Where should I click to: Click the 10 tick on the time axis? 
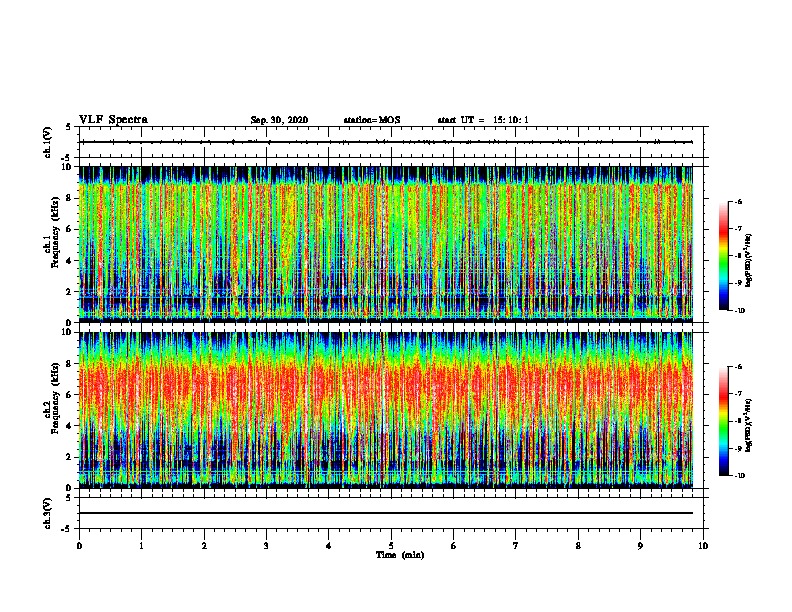coord(703,546)
